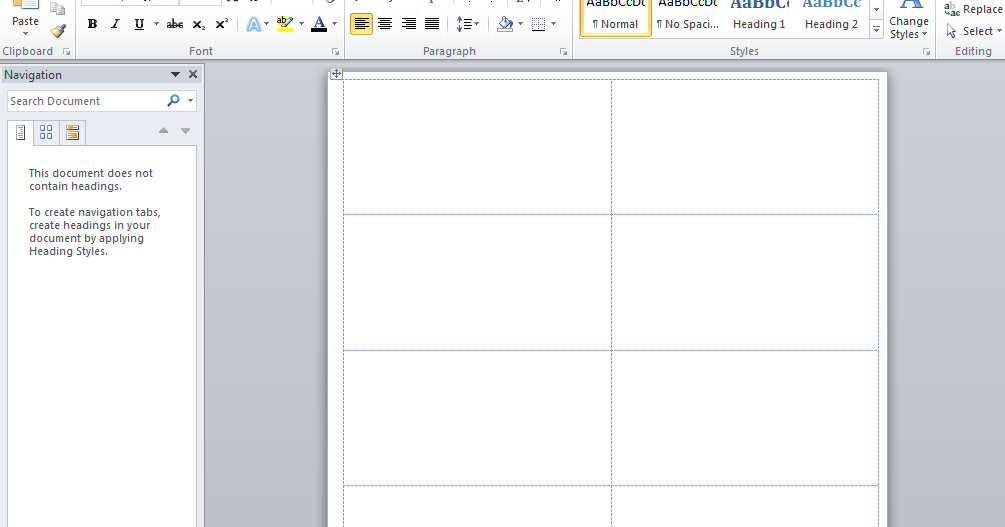The image size is (1005, 527).
Task: Open the Borders dropdown arrow
Action: point(553,24)
